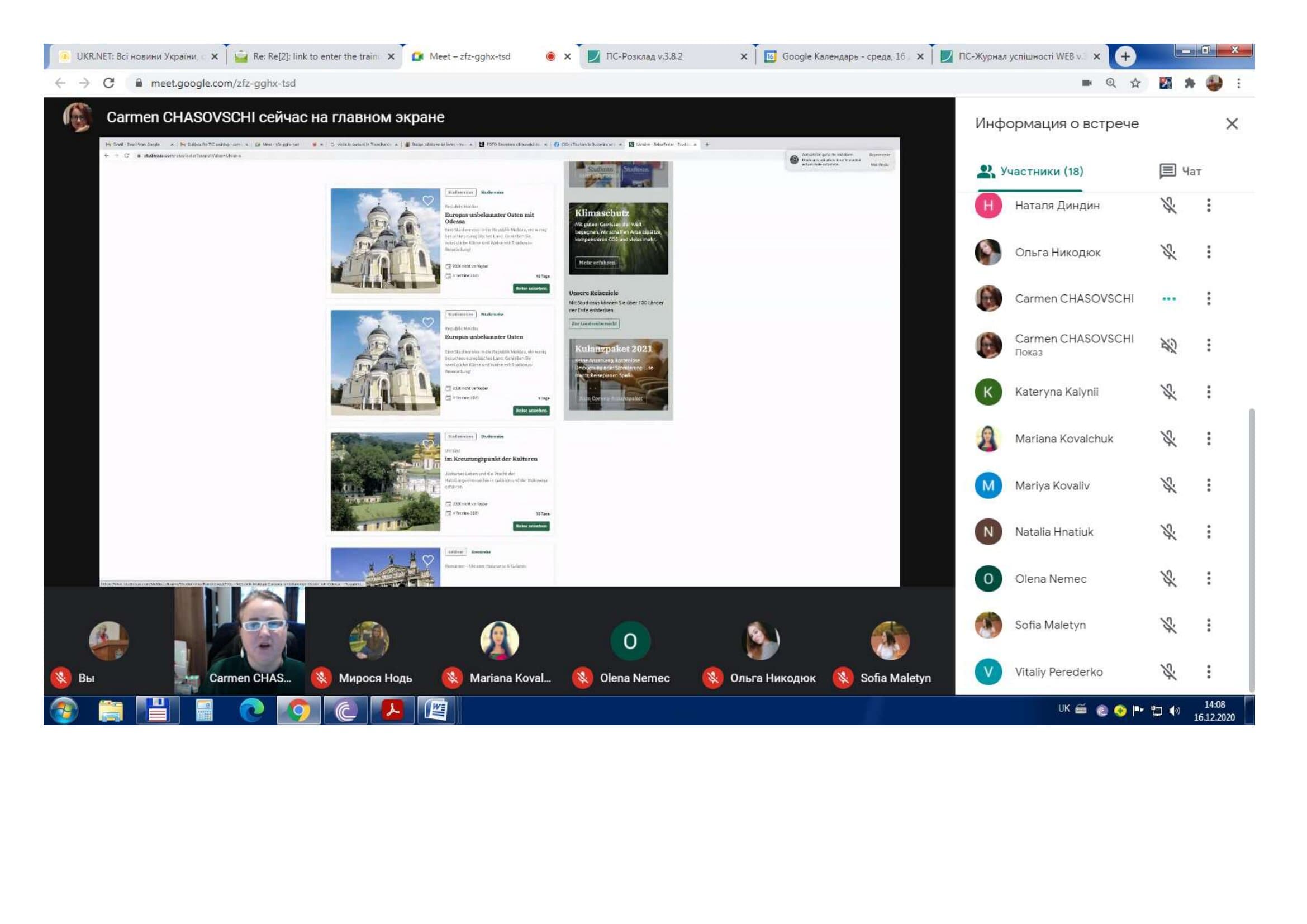Viewport: 1307px width, 924px height.
Task: Mute Kateryna Kalynii's microphone
Action: tap(1168, 392)
